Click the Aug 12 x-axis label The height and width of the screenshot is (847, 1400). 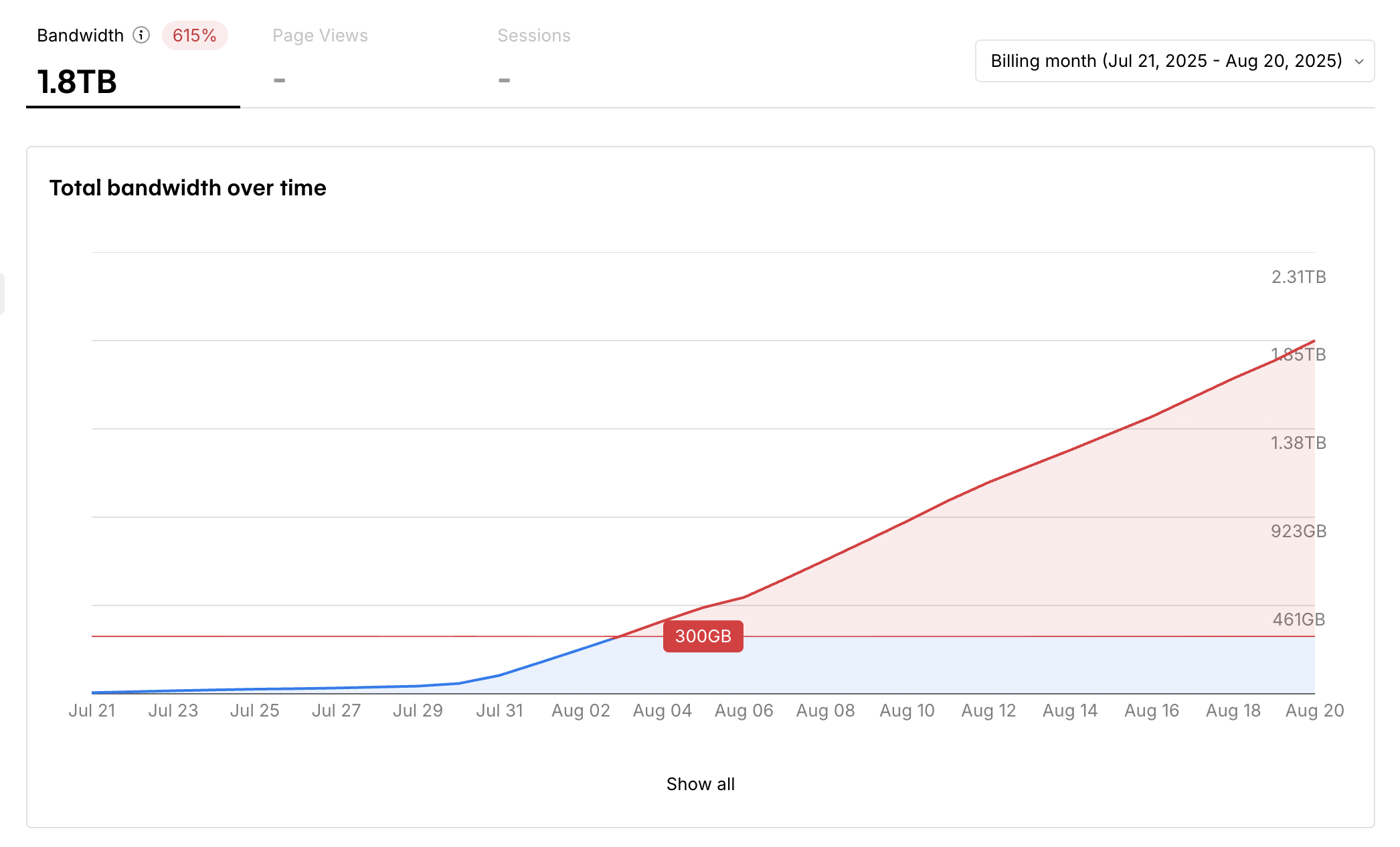click(988, 711)
